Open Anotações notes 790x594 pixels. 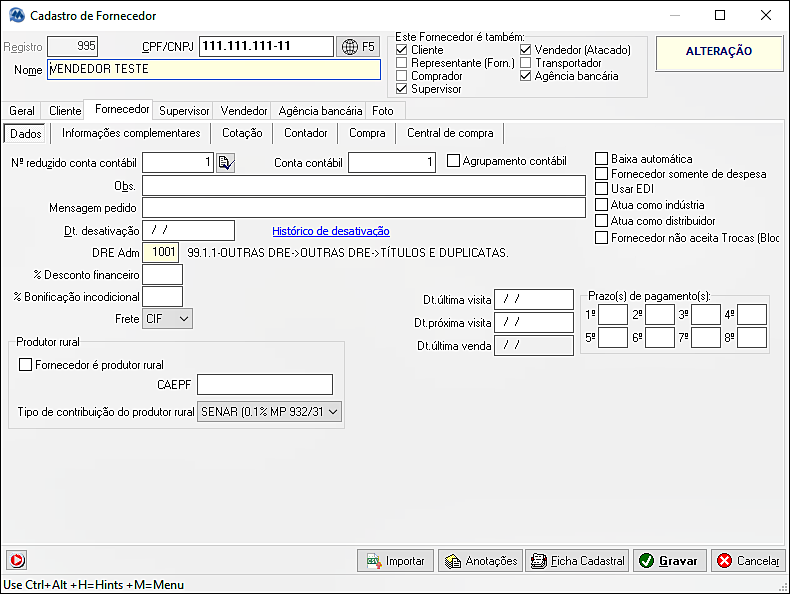[x=481, y=561]
